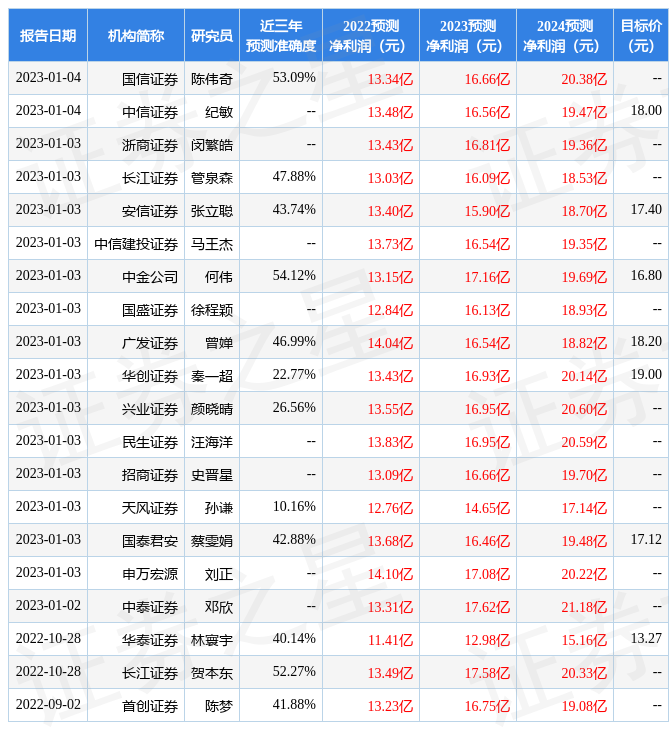669x730 pixels.
Task: Select researcher 蔡雯娟
Action: 212,542
